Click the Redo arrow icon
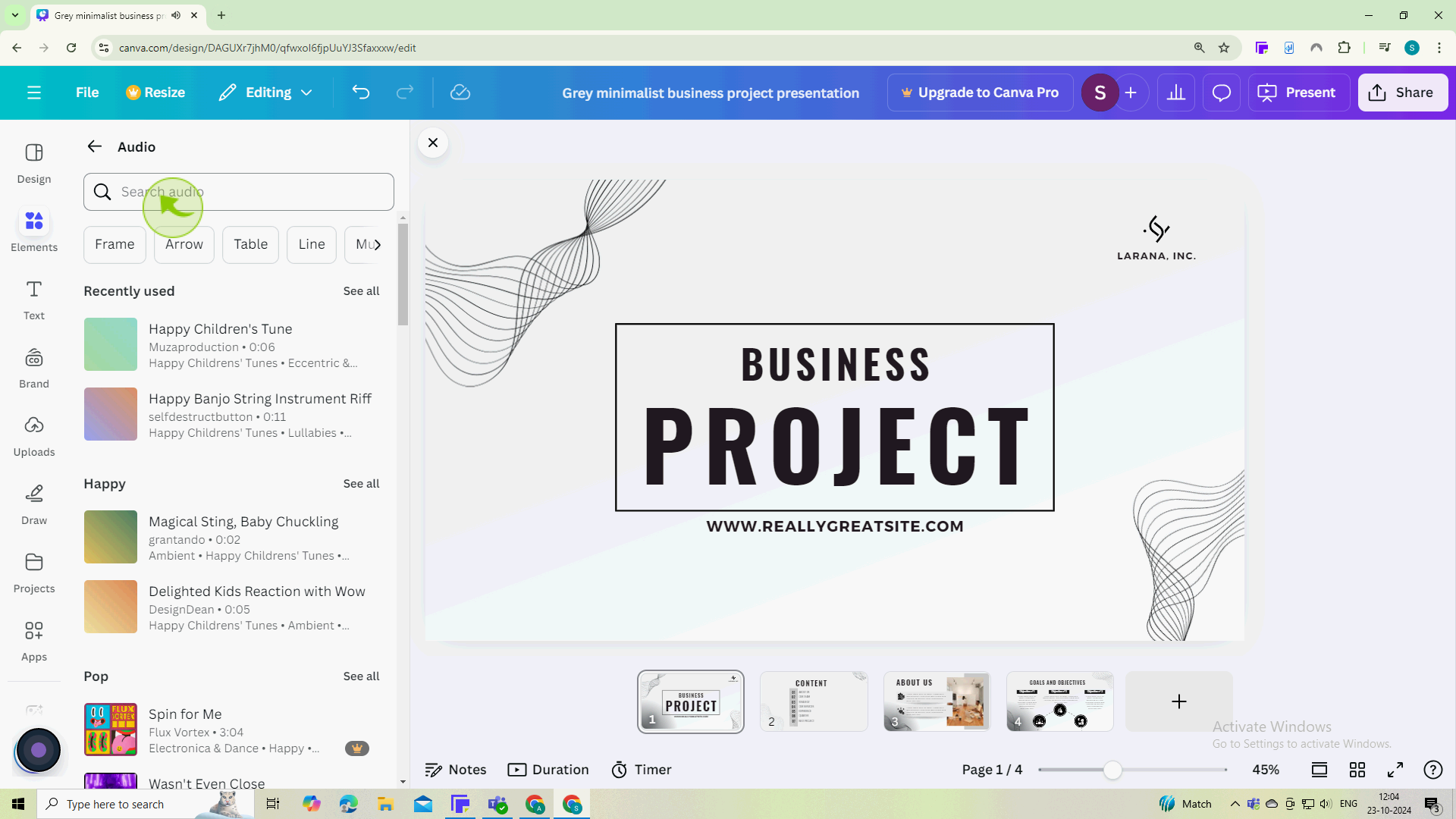The width and height of the screenshot is (1456, 819). click(x=405, y=93)
